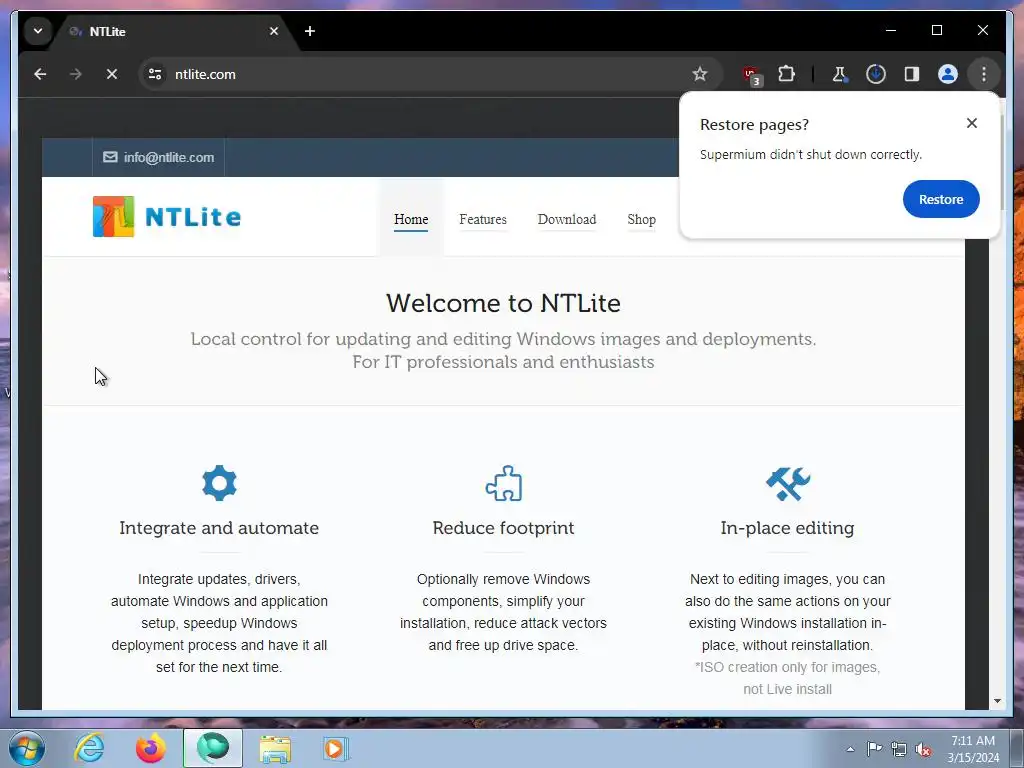Maximize the browser window
The image size is (1024, 768).
pyautogui.click(x=936, y=31)
